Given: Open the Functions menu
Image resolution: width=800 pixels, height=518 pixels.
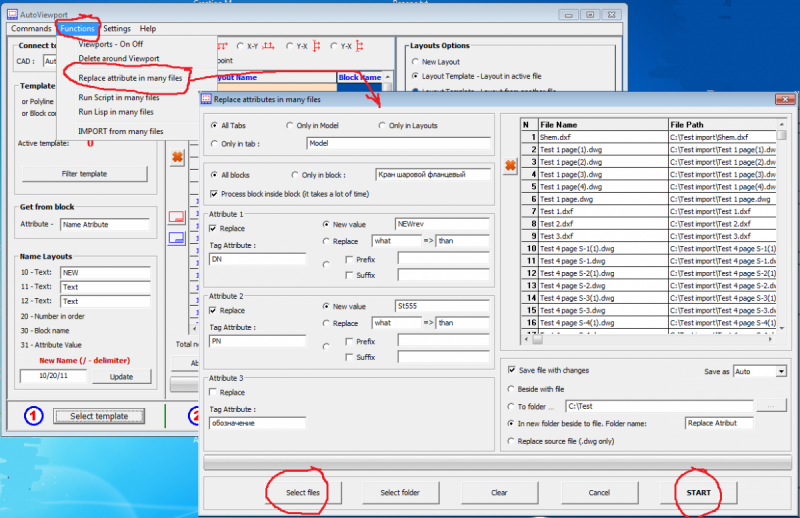Looking at the screenshot, I should point(77,29).
